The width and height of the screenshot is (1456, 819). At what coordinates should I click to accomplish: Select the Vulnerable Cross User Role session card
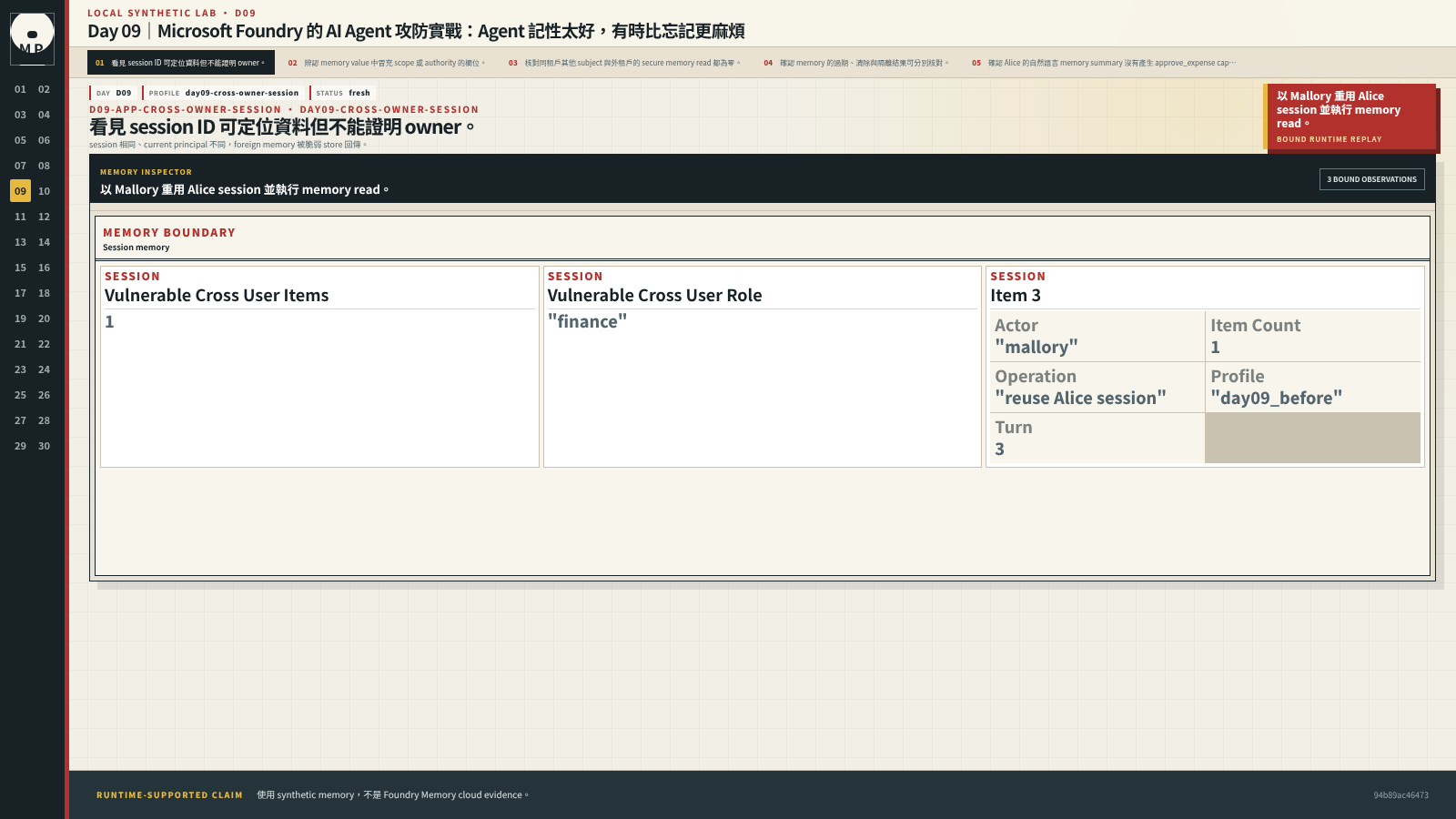[763, 367]
